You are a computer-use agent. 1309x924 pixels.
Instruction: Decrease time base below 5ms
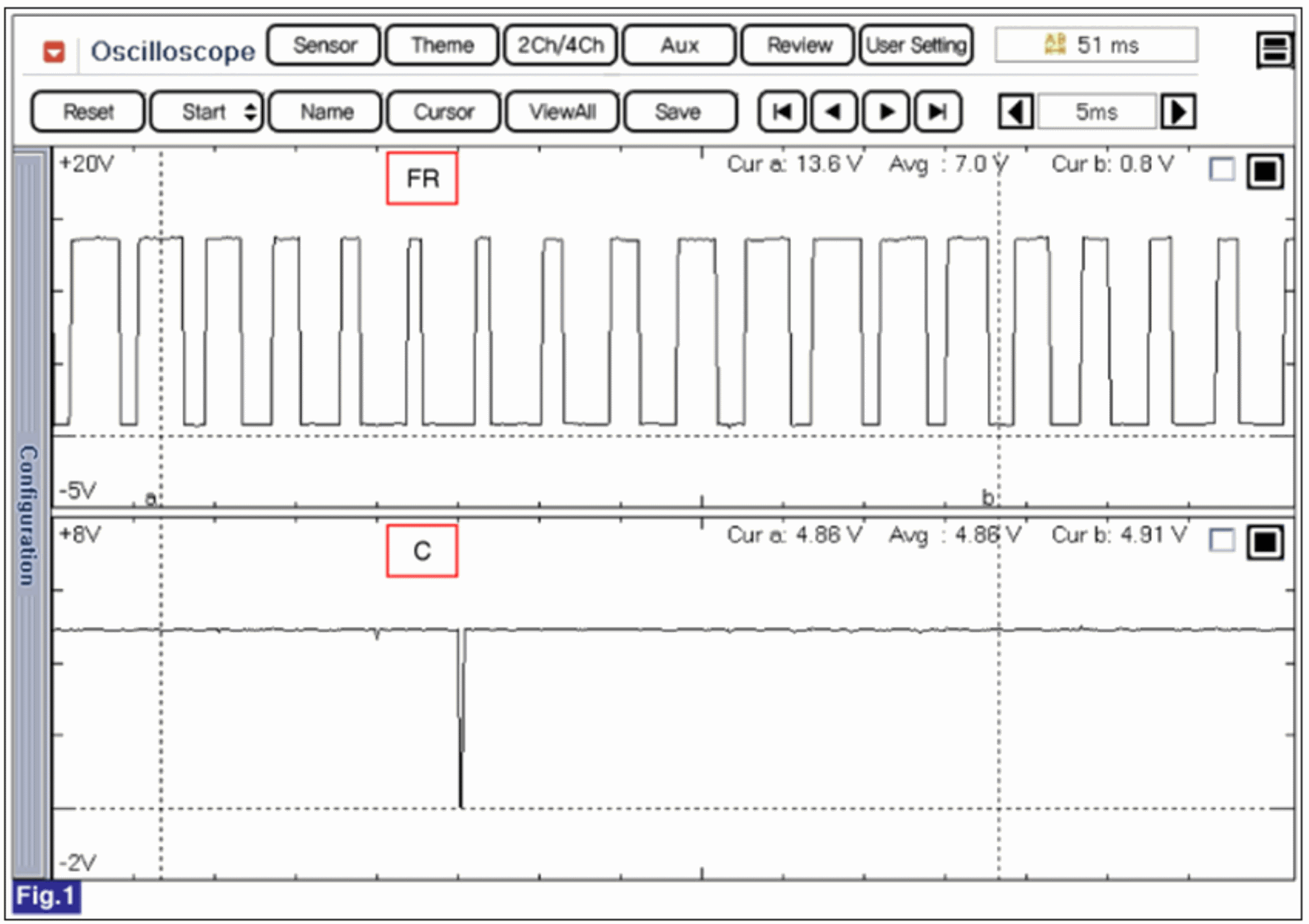tap(1016, 112)
